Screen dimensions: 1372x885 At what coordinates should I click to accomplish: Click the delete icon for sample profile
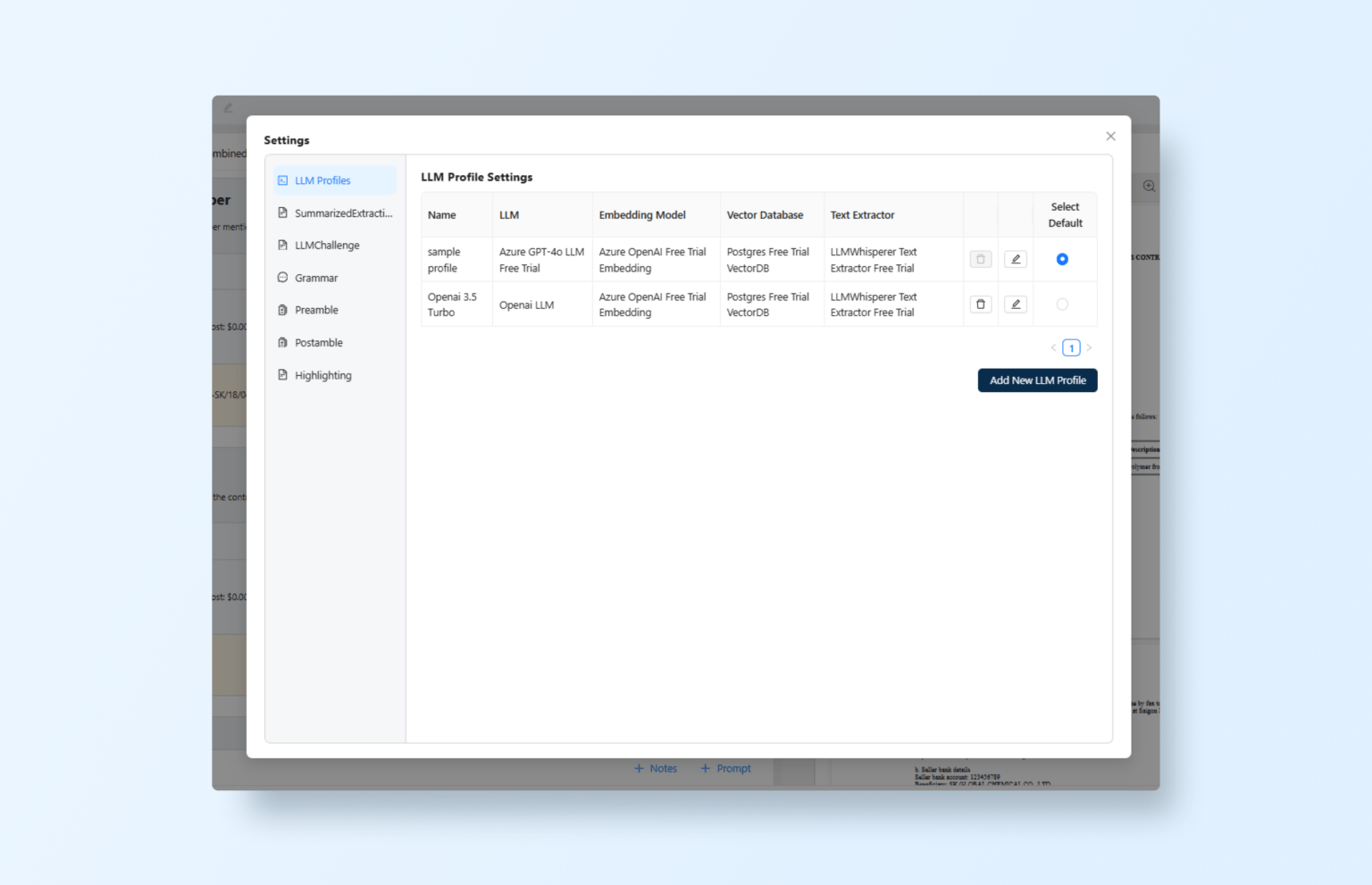[980, 259]
